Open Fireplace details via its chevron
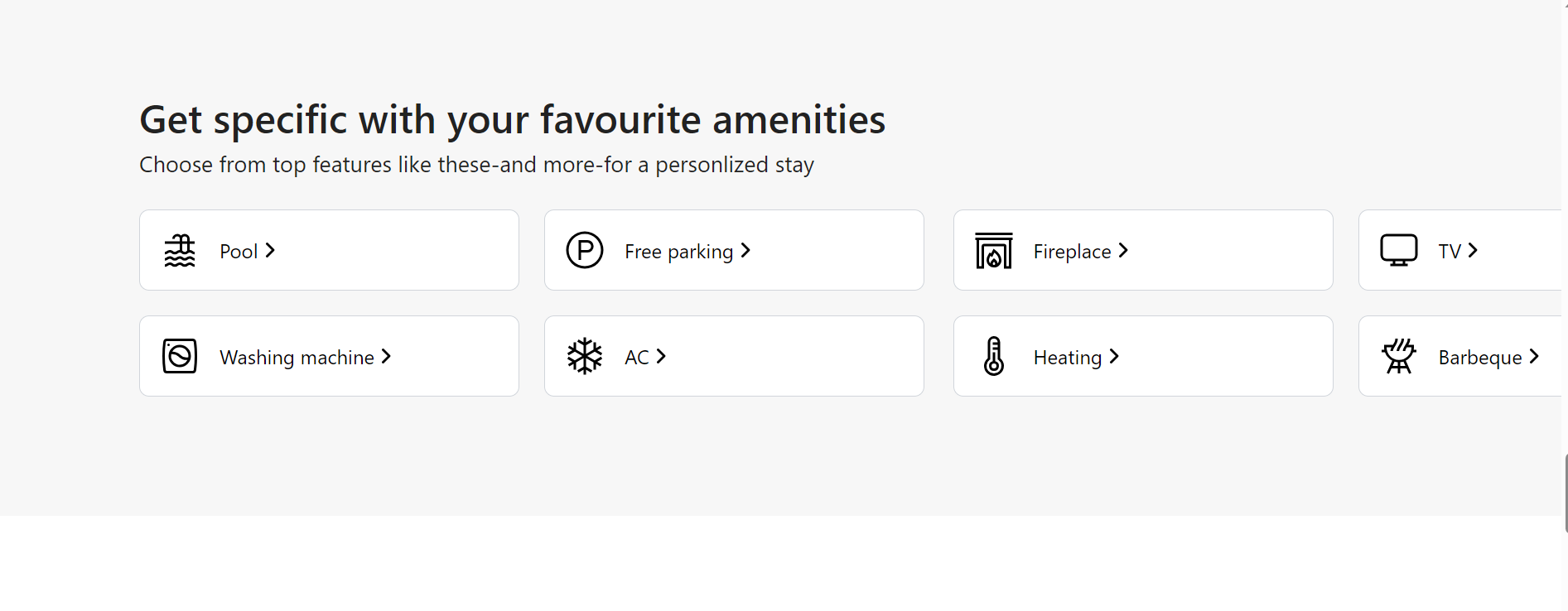This screenshot has height=611, width=1568. click(1124, 250)
